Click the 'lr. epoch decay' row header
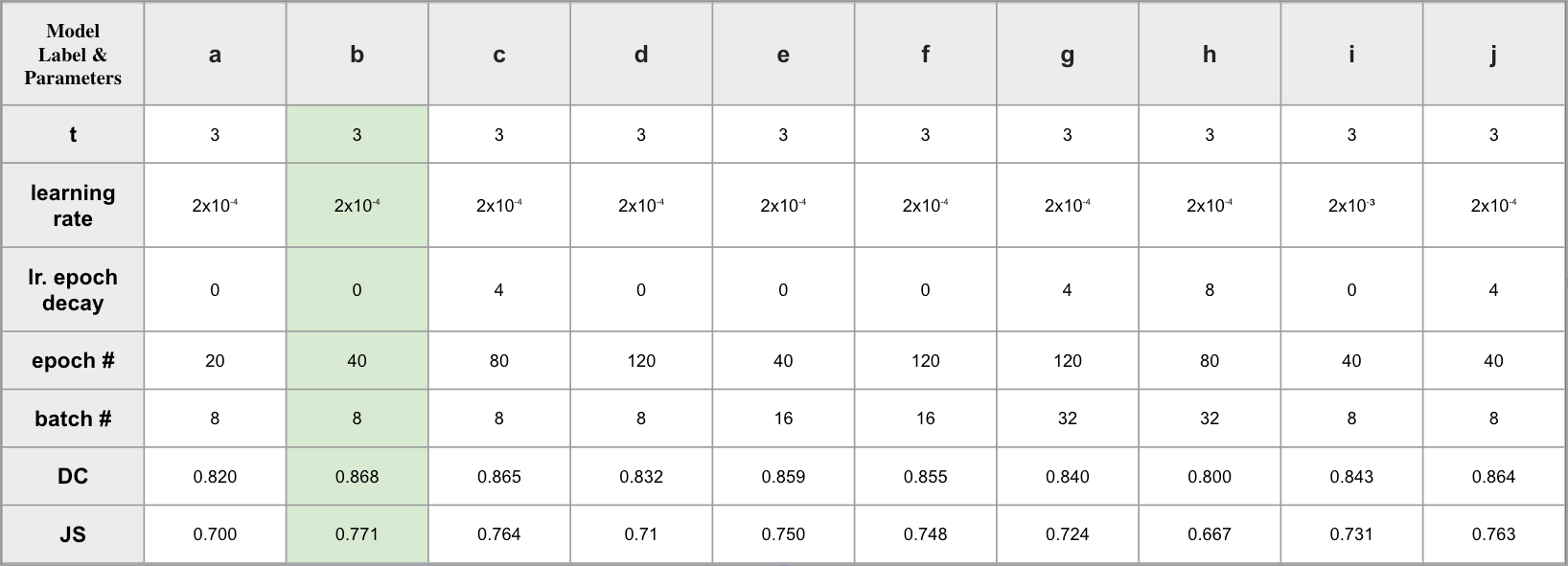The width and height of the screenshot is (1568, 566). (x=73, y=290)
